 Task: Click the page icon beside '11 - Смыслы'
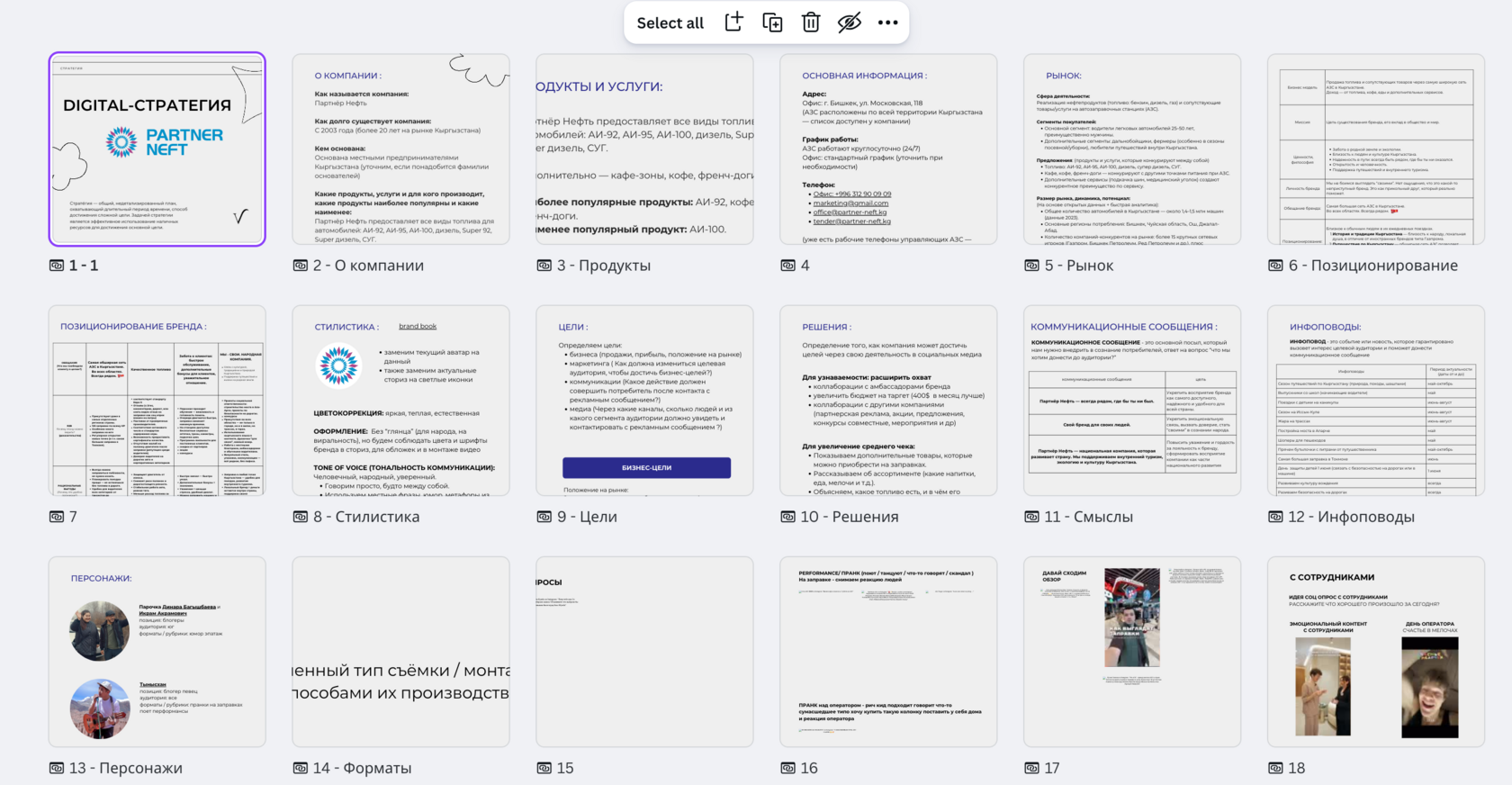coord(1031,517)
